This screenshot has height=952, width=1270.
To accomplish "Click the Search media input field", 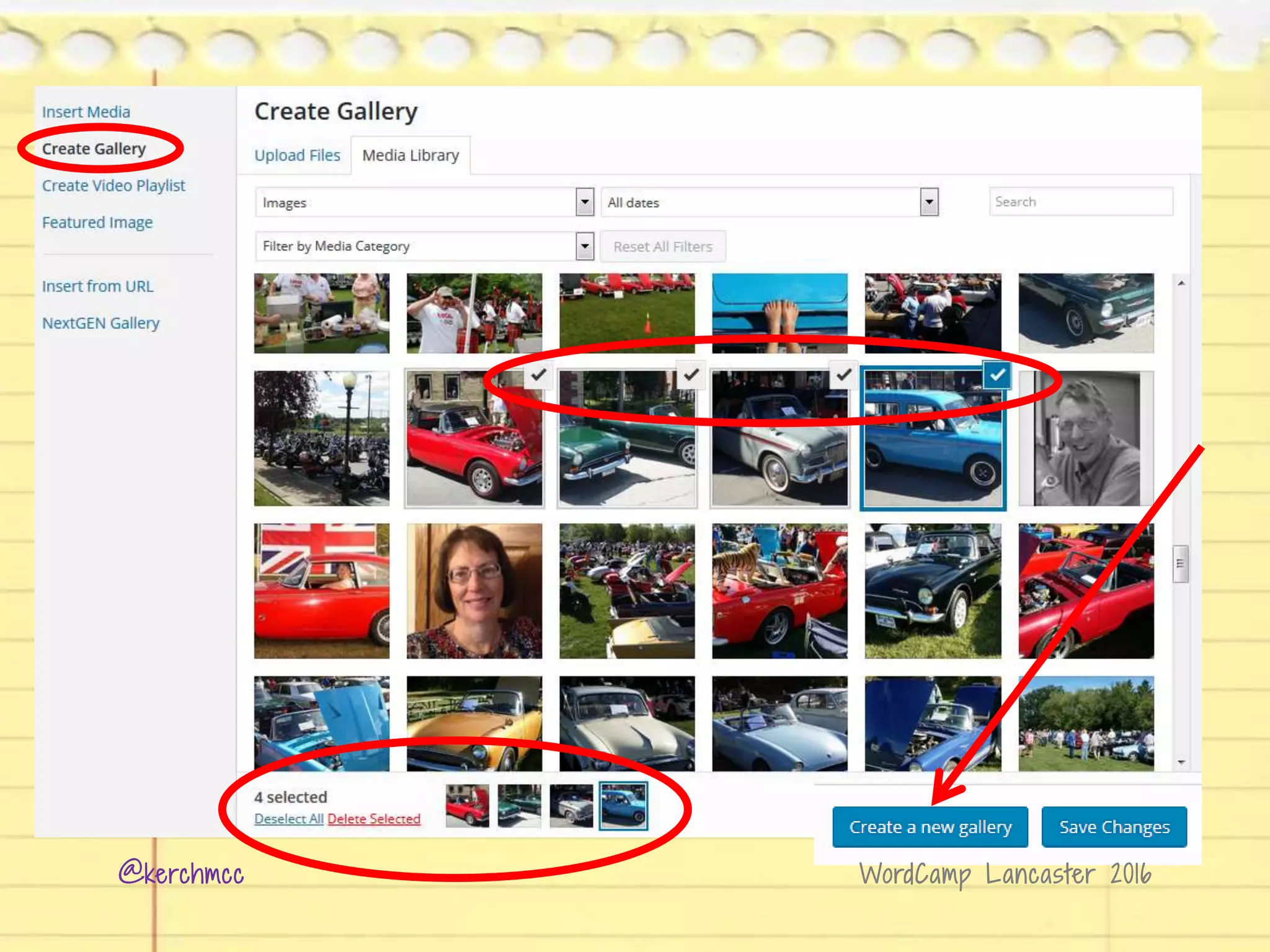I will (1080, 202).
